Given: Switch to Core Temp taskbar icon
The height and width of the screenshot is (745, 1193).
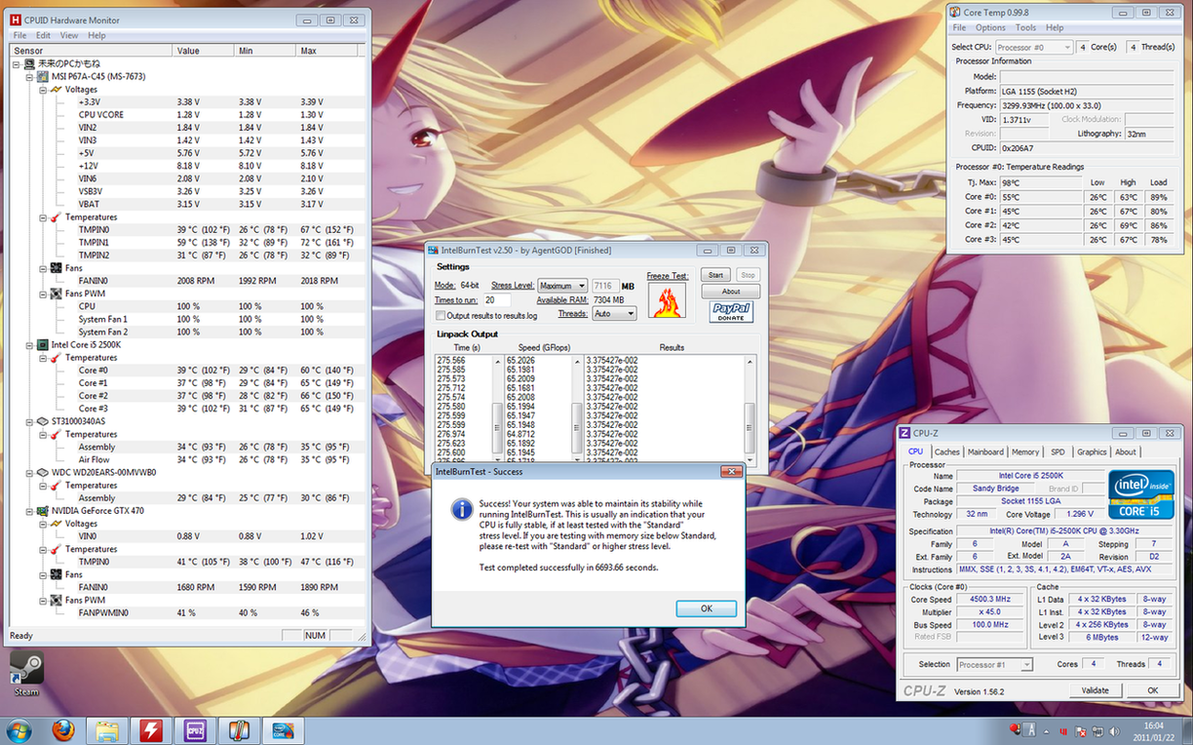Looking at the screenshot, I should point(239,731).
